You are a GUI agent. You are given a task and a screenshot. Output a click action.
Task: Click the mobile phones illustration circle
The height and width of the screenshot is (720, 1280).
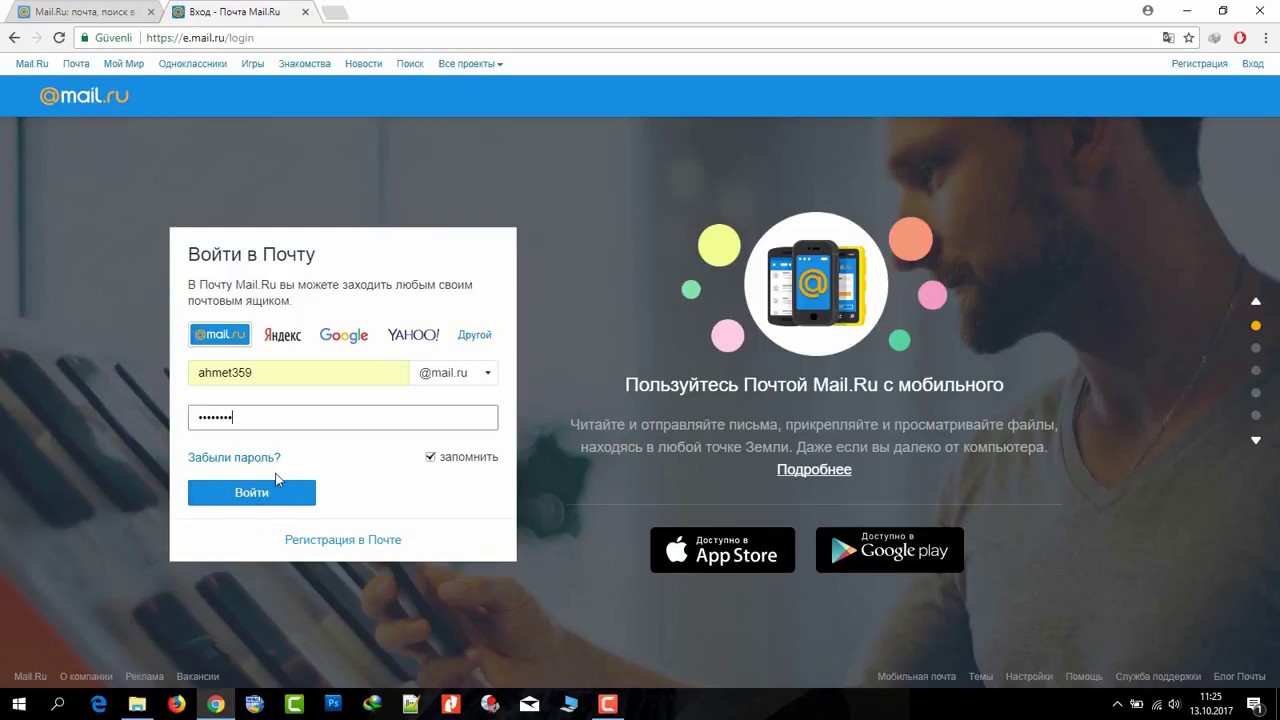click(x=816, y=283)
